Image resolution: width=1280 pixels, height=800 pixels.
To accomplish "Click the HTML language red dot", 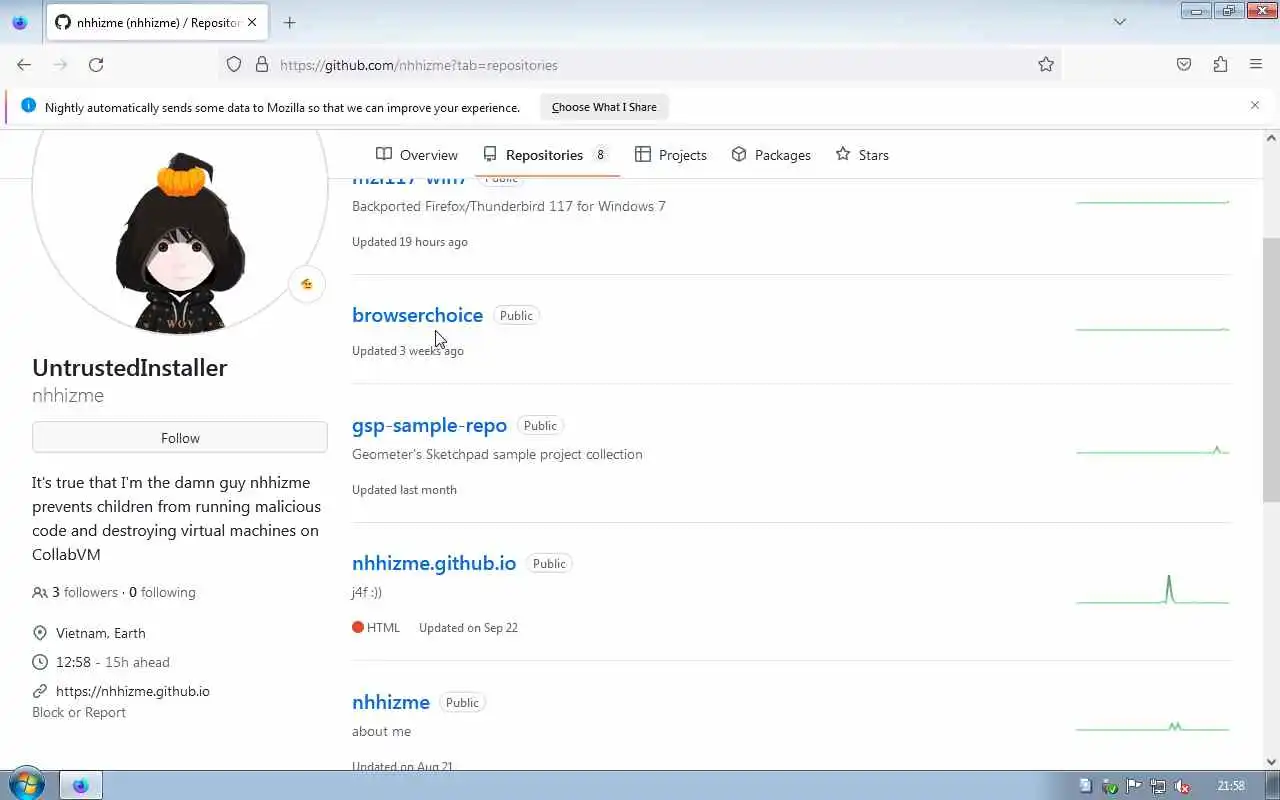I will 358,627.
